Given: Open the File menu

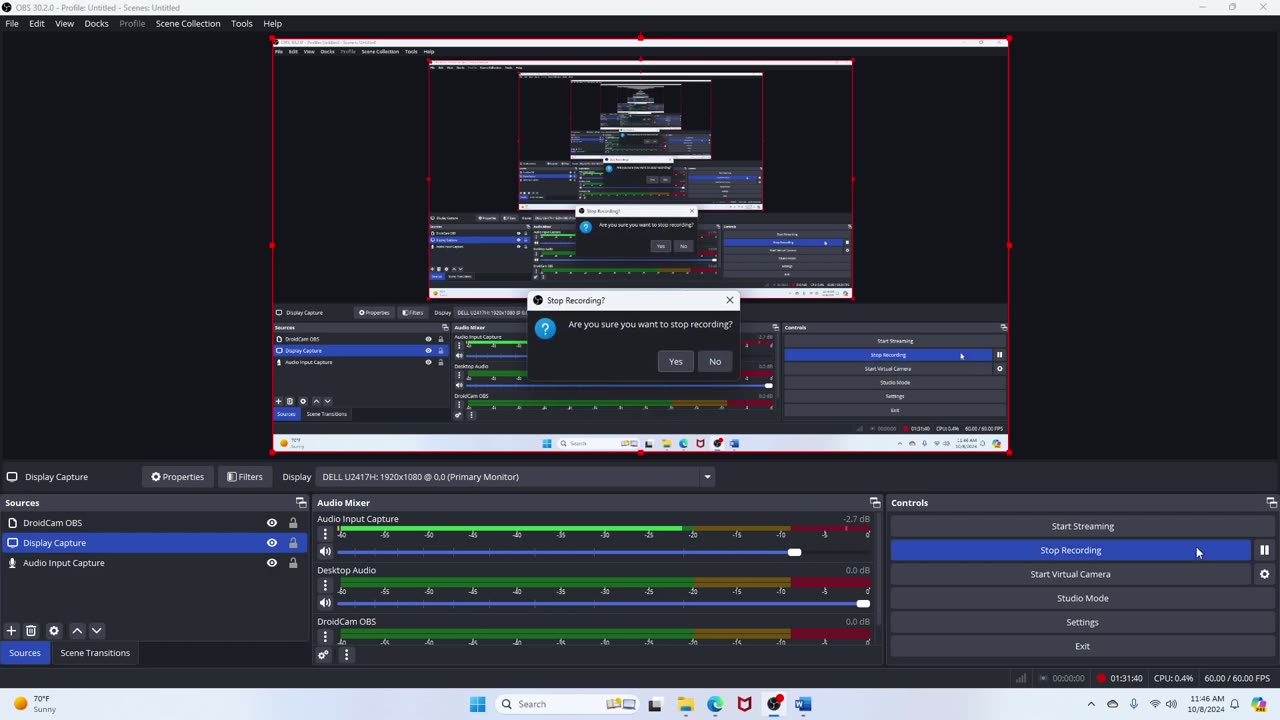Looking at the screenshot, I should (x=12, y=23).
